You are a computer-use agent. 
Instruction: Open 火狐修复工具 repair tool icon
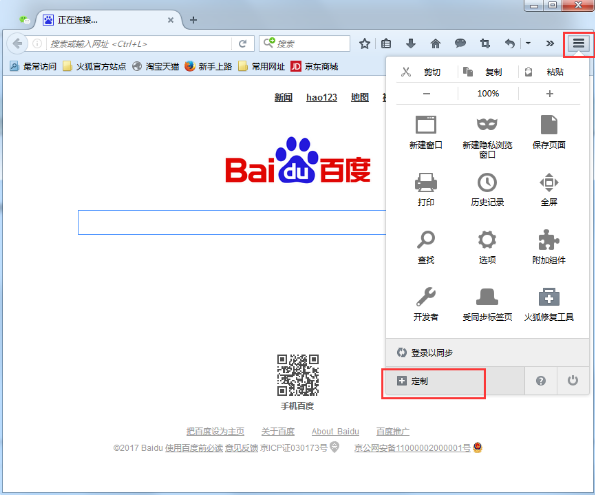(x=549, y=297)
